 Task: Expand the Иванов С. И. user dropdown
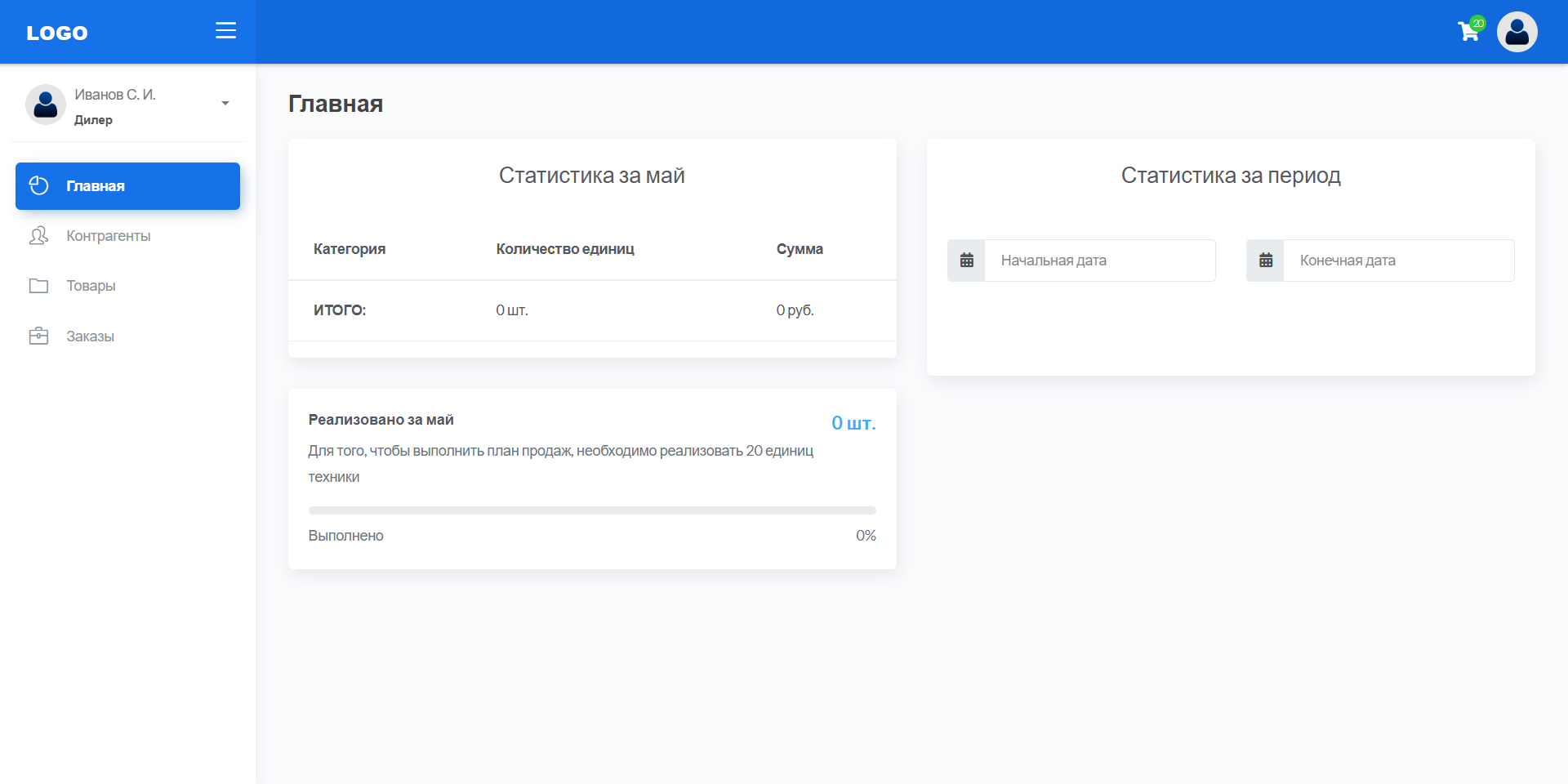pyautogui.click(x=225, y=104)
